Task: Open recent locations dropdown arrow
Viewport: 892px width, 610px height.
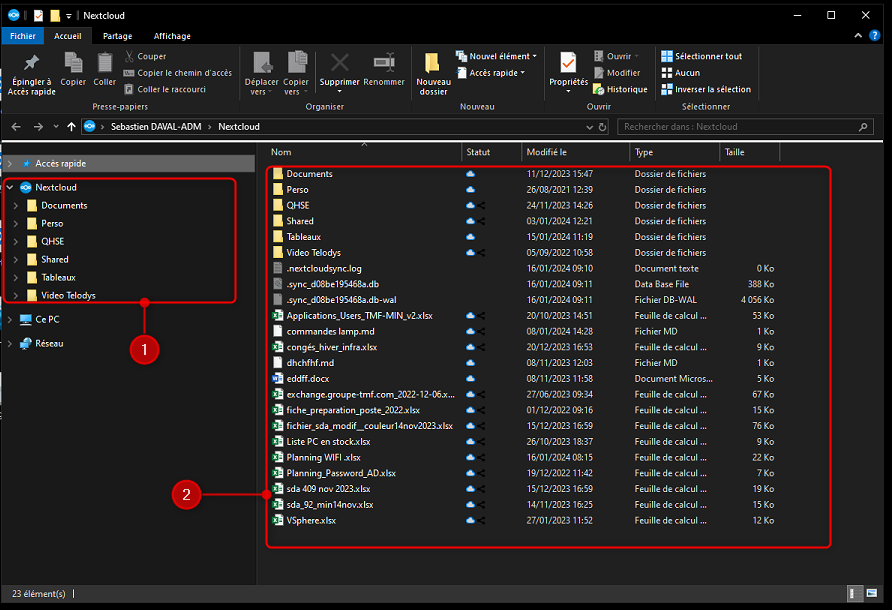Action: [x=56, y=127]
